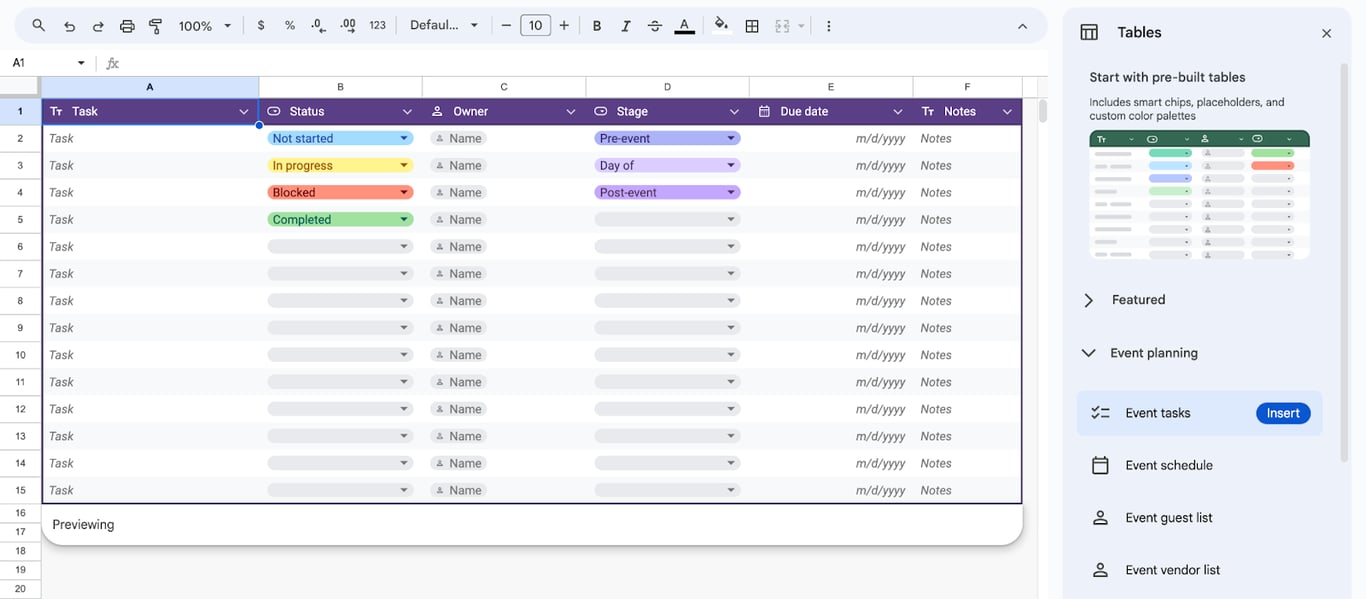Open the zoom 100% dropdown
This screenshot has width=1366, height=599.
click(x=205, y=26)
